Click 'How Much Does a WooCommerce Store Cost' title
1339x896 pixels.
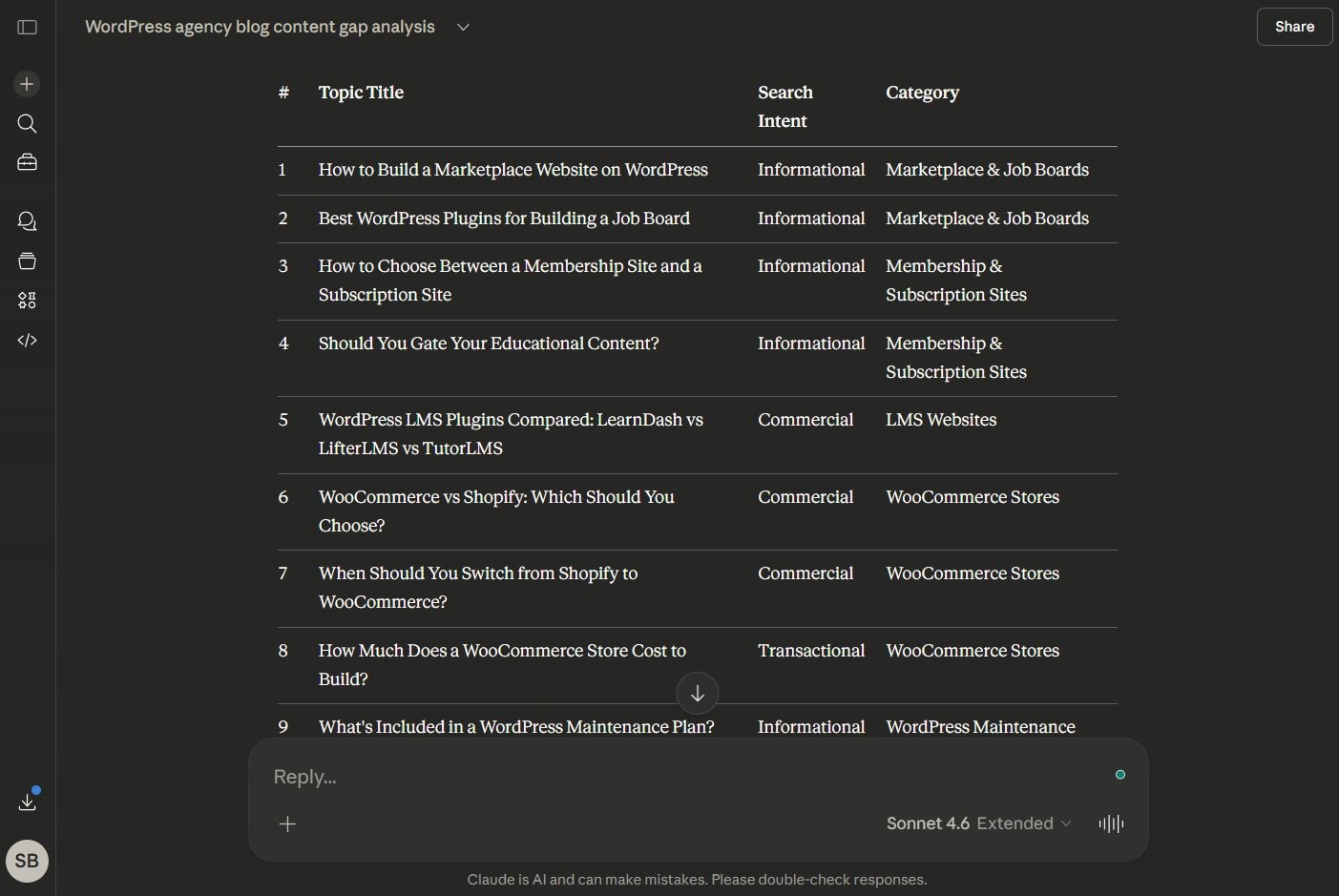point(502,665)
